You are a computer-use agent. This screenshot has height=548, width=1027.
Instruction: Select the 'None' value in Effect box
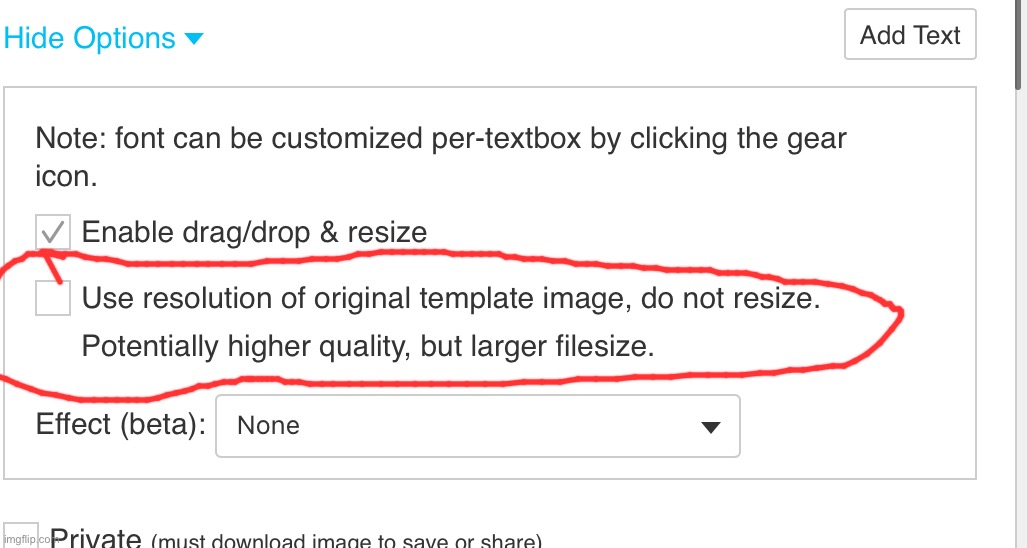268,426
